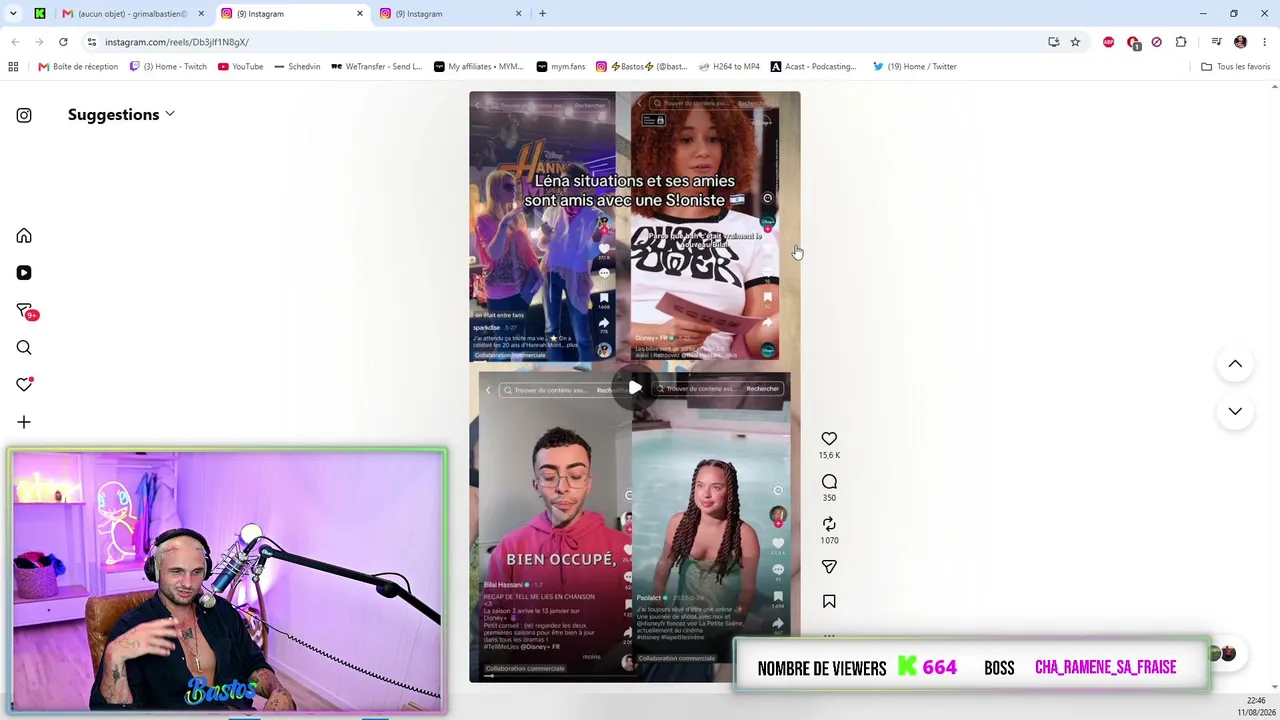This screenshot has height=720, width=1280.
Task: View site information icon
Action: pos(92,42)
